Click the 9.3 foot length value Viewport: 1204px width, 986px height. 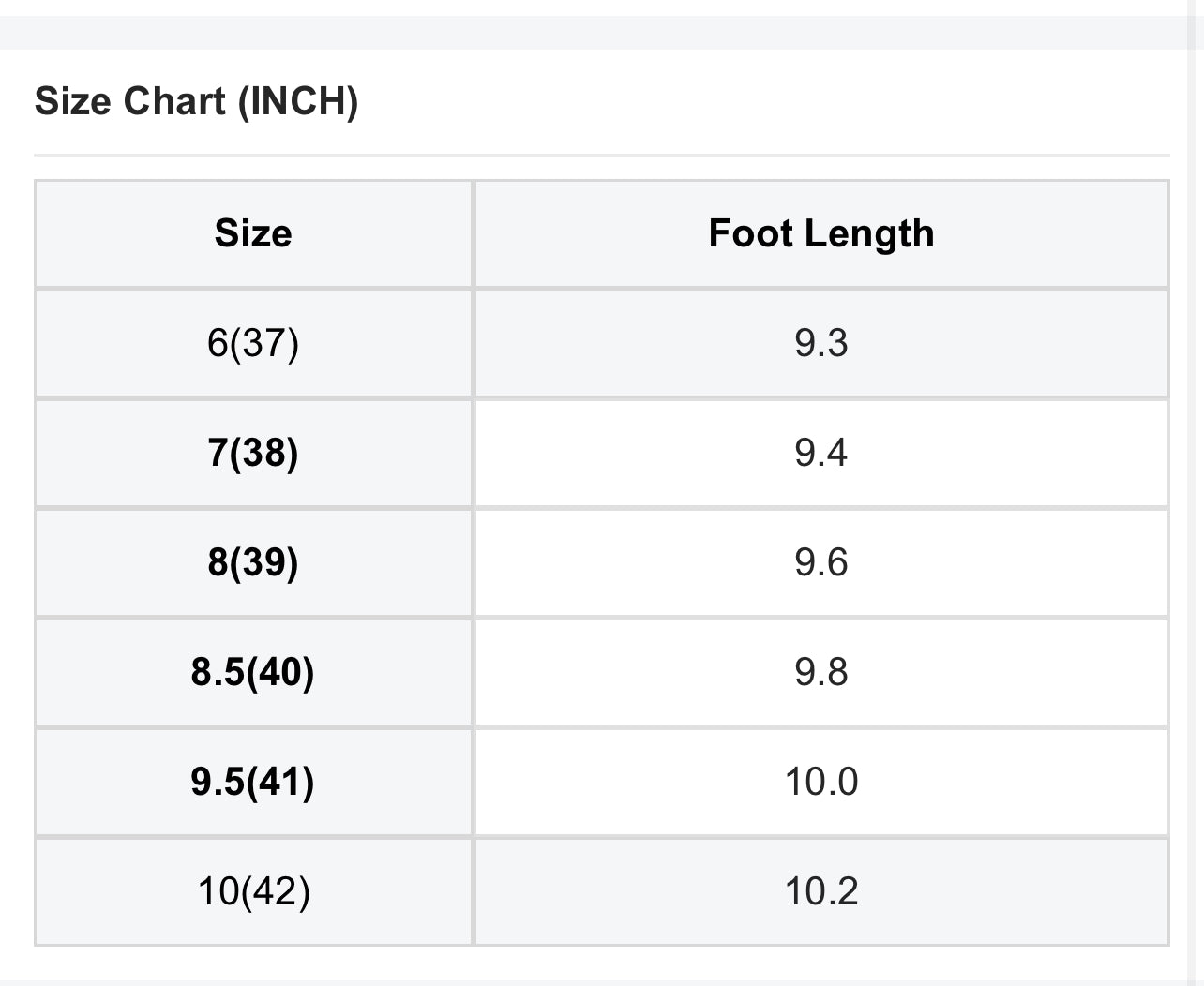pyautogui.click(x=821, y=343)
